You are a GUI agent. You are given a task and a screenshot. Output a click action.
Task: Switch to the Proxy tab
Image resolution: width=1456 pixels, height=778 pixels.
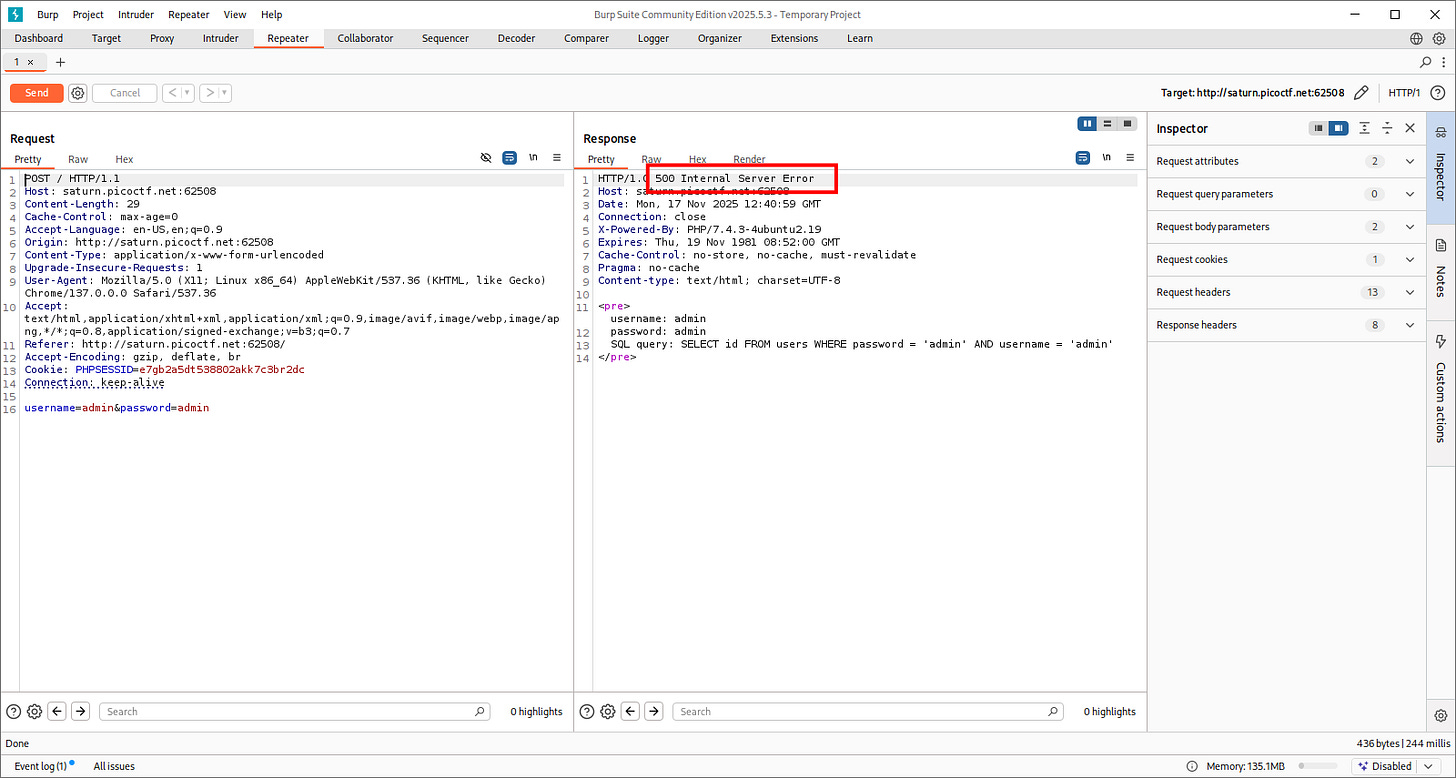point(162,38)
